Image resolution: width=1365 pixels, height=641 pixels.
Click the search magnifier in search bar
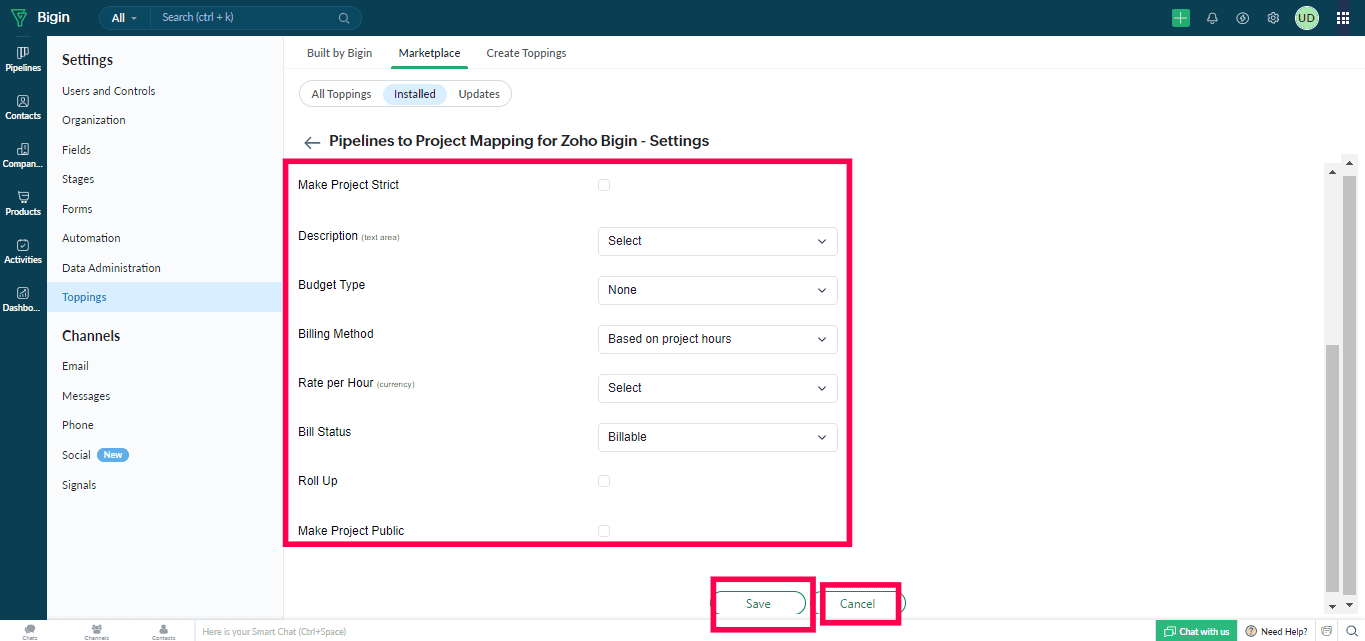click(344, 18)
